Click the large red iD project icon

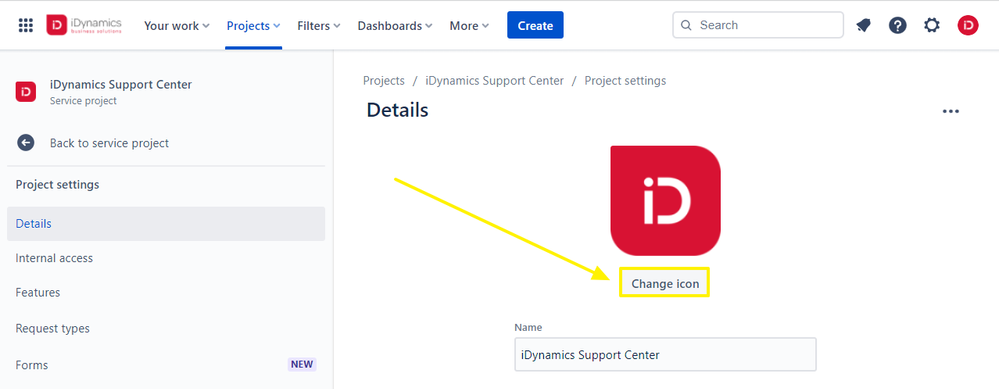[665, 201]
